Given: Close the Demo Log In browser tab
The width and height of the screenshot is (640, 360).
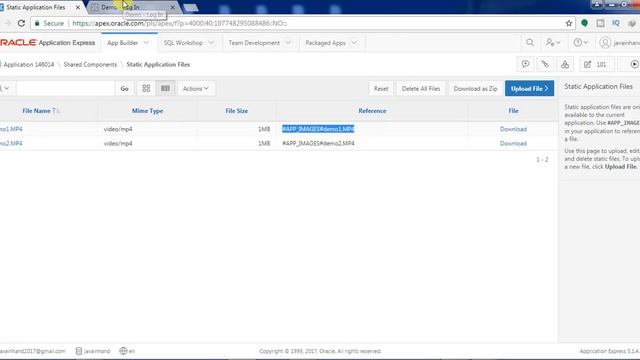Looking at the screenshot, I should 172,7.
